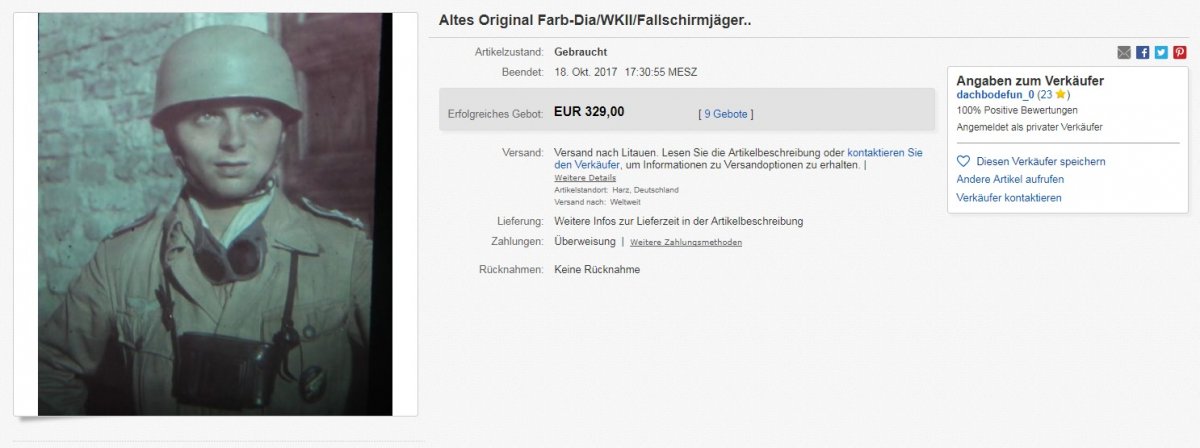Screen dimensions: 1200x448
Task: Click 'Verkäufer kontaktieren' in seller box
Action: point(1009,198)
